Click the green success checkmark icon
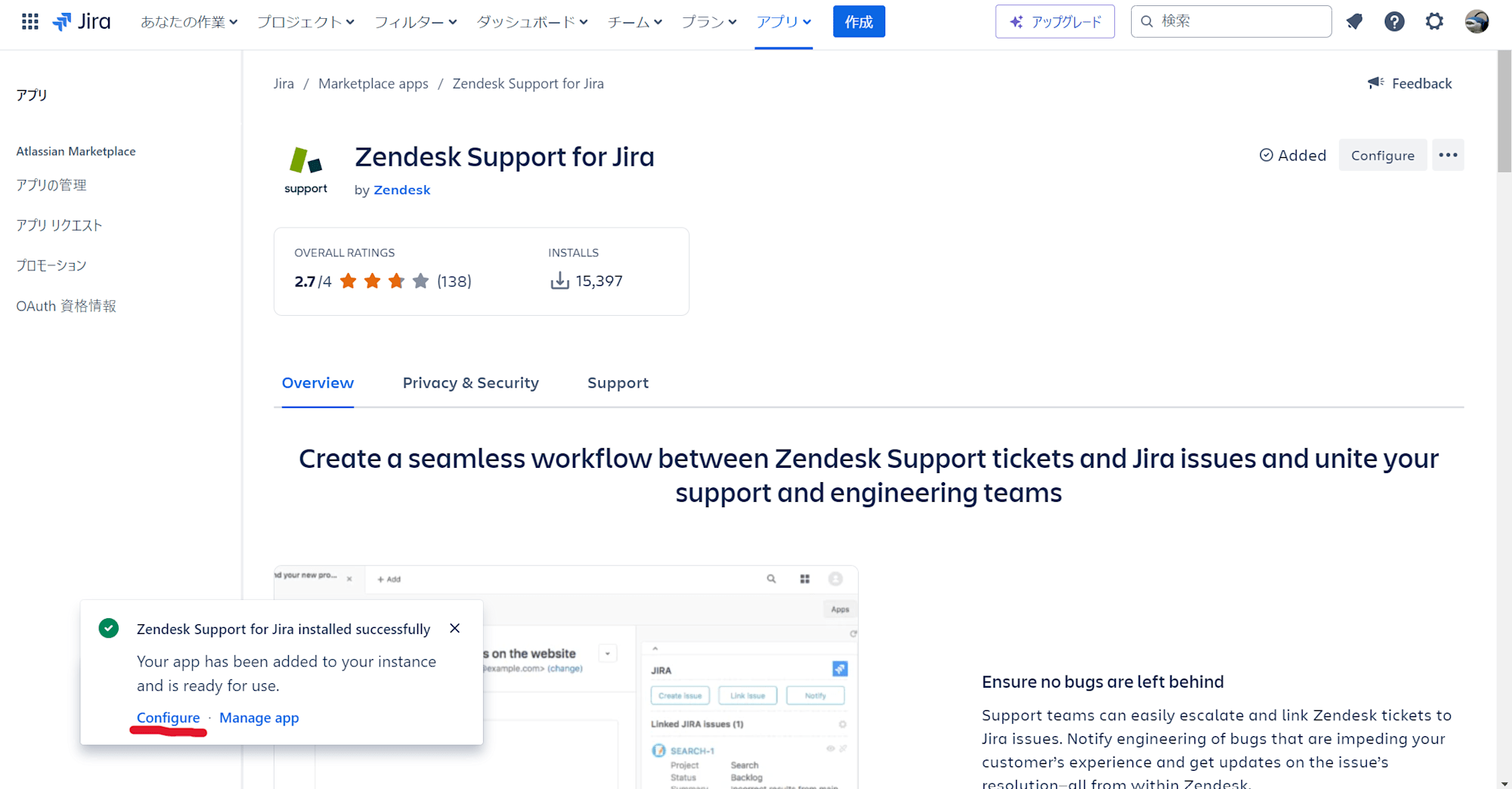The width and height of the screenshot is (1512, 789). [x=109, y=628]
